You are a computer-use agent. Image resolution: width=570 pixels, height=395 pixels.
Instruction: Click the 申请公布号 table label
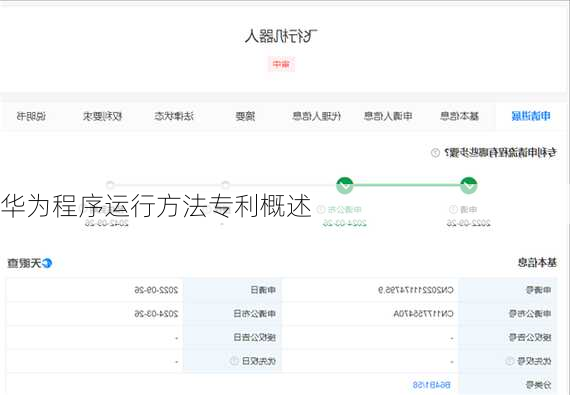pyautogui.click(x=530, y=314)
